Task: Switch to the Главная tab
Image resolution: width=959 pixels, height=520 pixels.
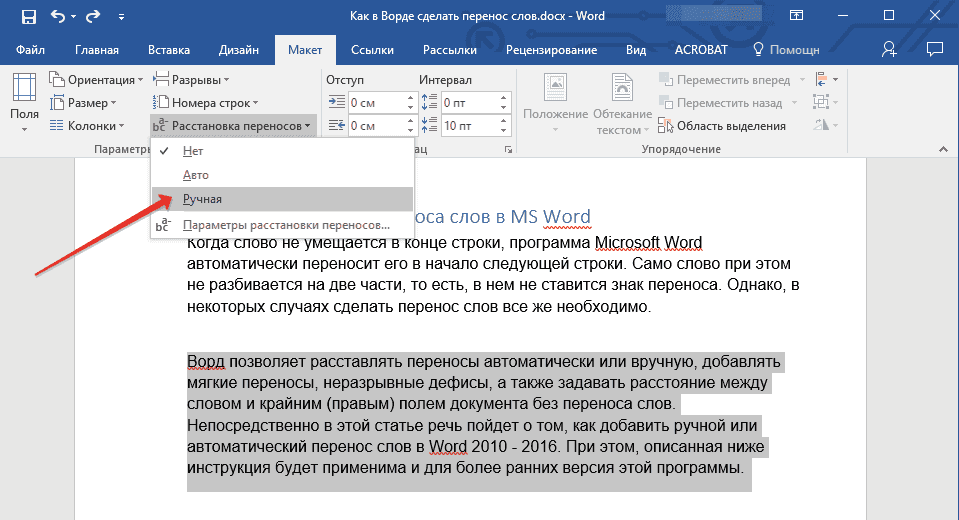Action: click(x=97, y=50)
